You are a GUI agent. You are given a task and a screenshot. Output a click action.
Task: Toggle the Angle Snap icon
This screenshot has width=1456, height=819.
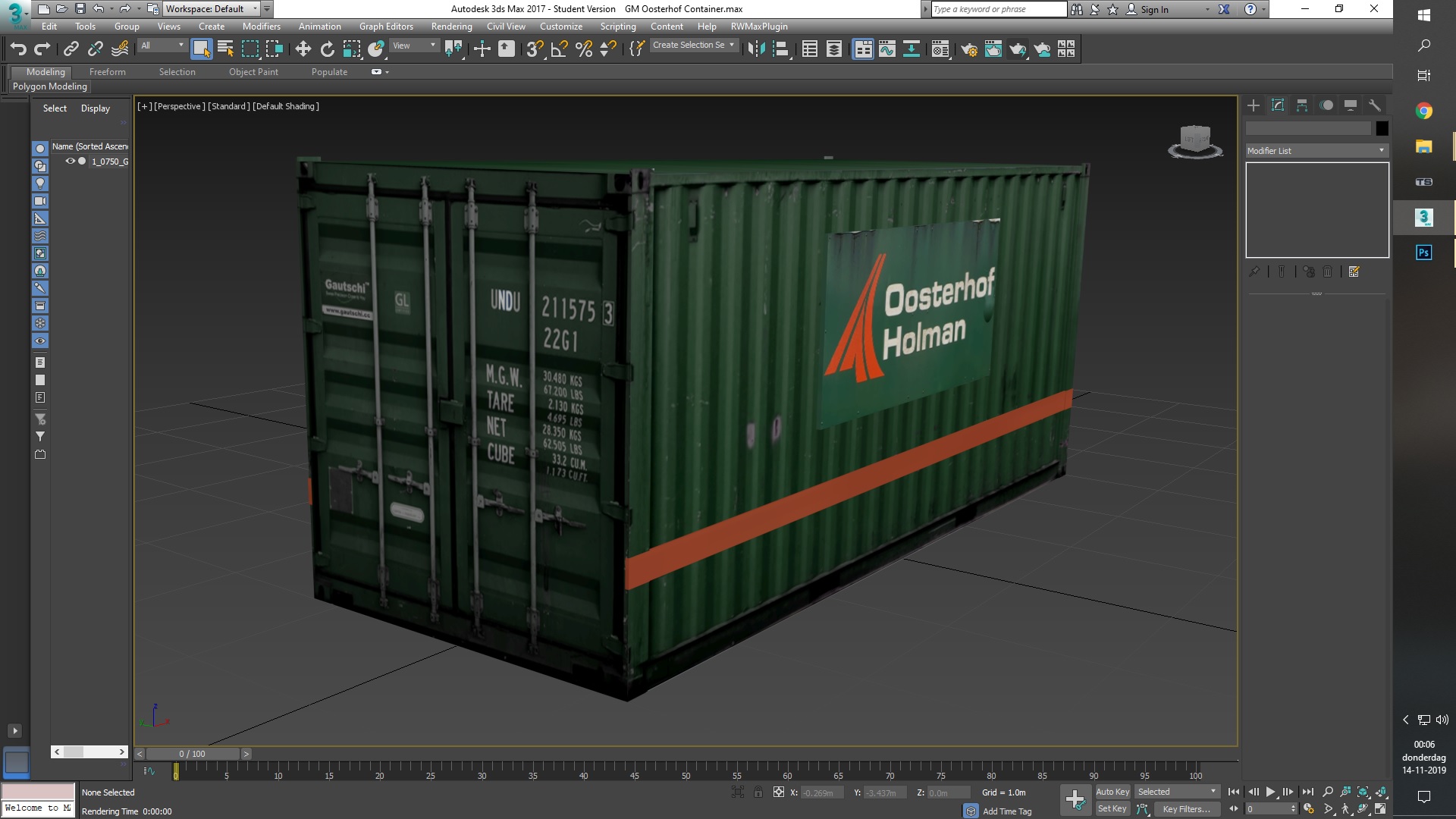[560, 49]
